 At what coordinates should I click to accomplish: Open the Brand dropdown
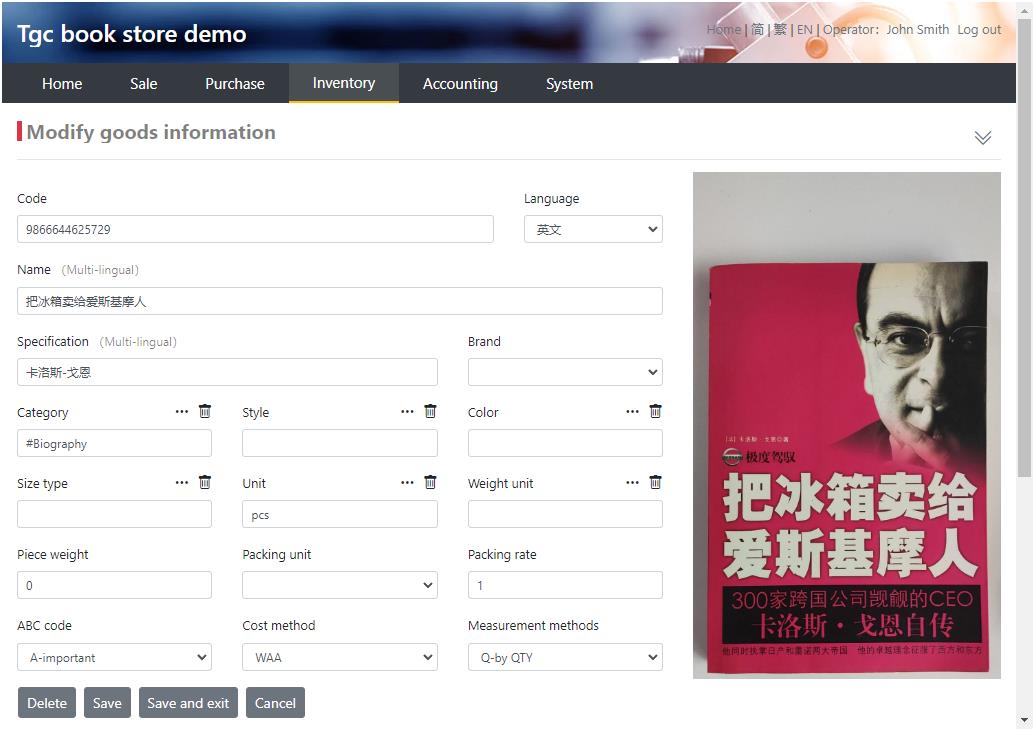(565, 372)
